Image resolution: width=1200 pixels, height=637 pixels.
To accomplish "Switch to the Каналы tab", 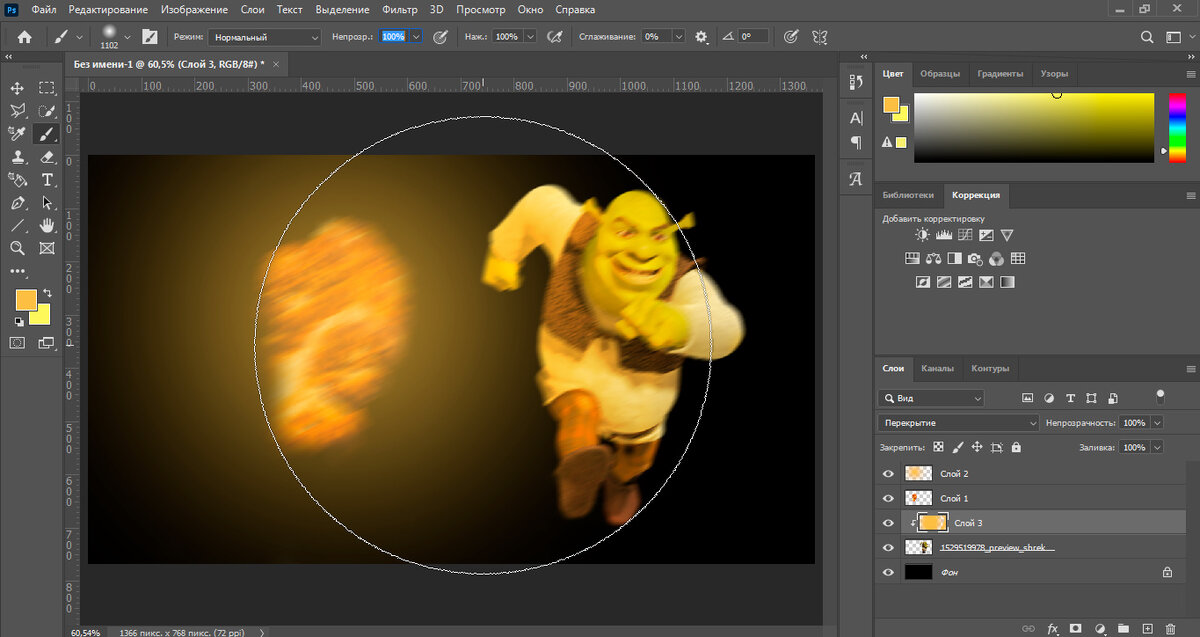I will tap(937, 368).
